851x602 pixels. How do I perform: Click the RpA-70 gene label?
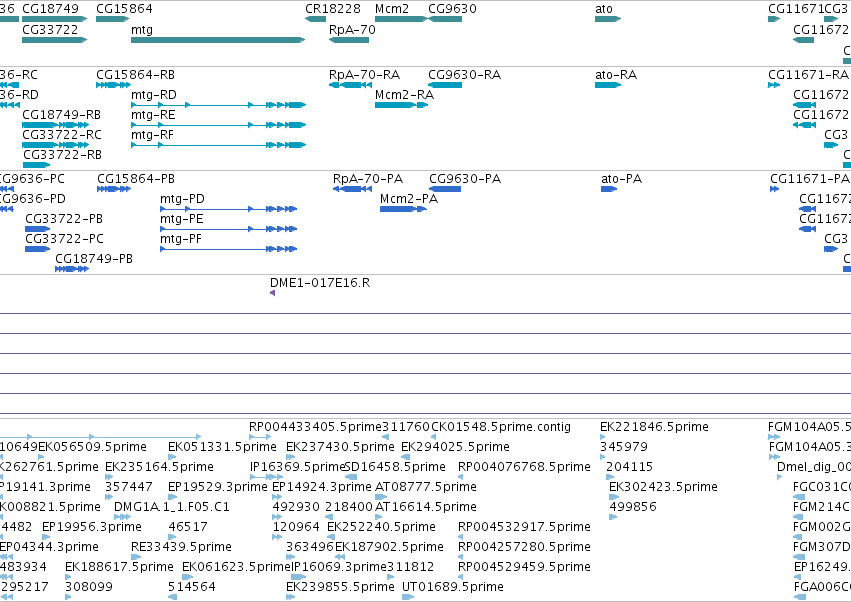click(352, 29)
